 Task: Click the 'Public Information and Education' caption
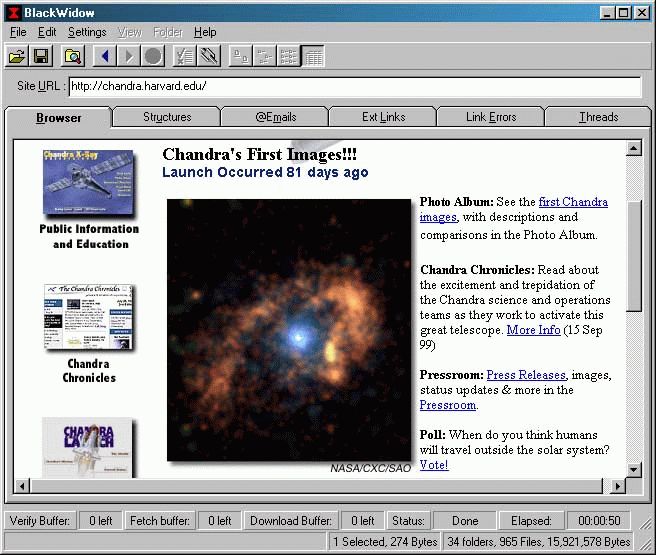click(x=90, y=236)
